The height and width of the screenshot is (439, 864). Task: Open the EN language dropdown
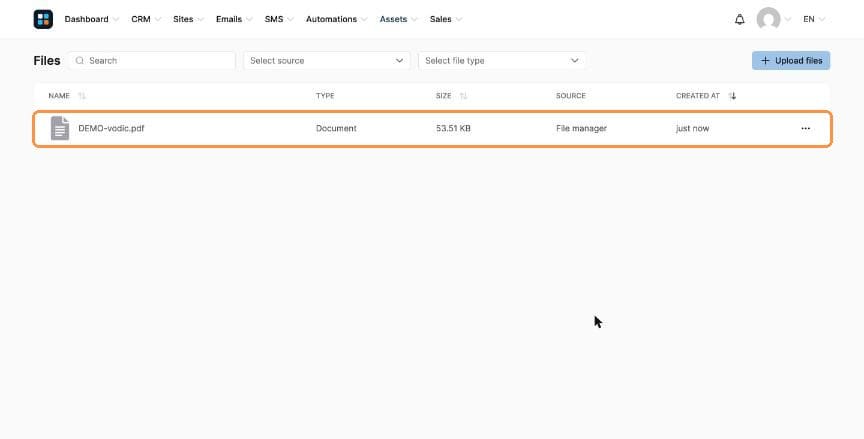click(x=814, y=19)
